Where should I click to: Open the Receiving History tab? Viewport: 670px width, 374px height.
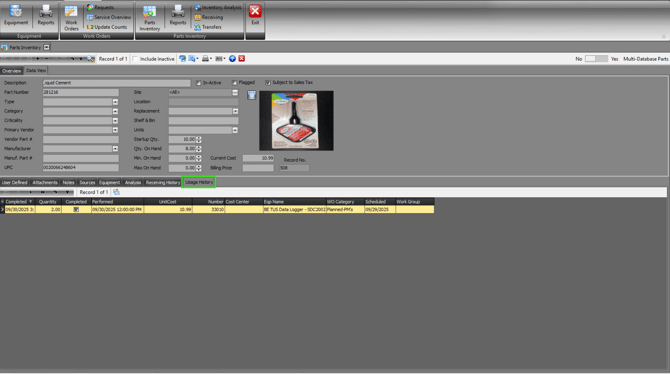tap(163, 183)
